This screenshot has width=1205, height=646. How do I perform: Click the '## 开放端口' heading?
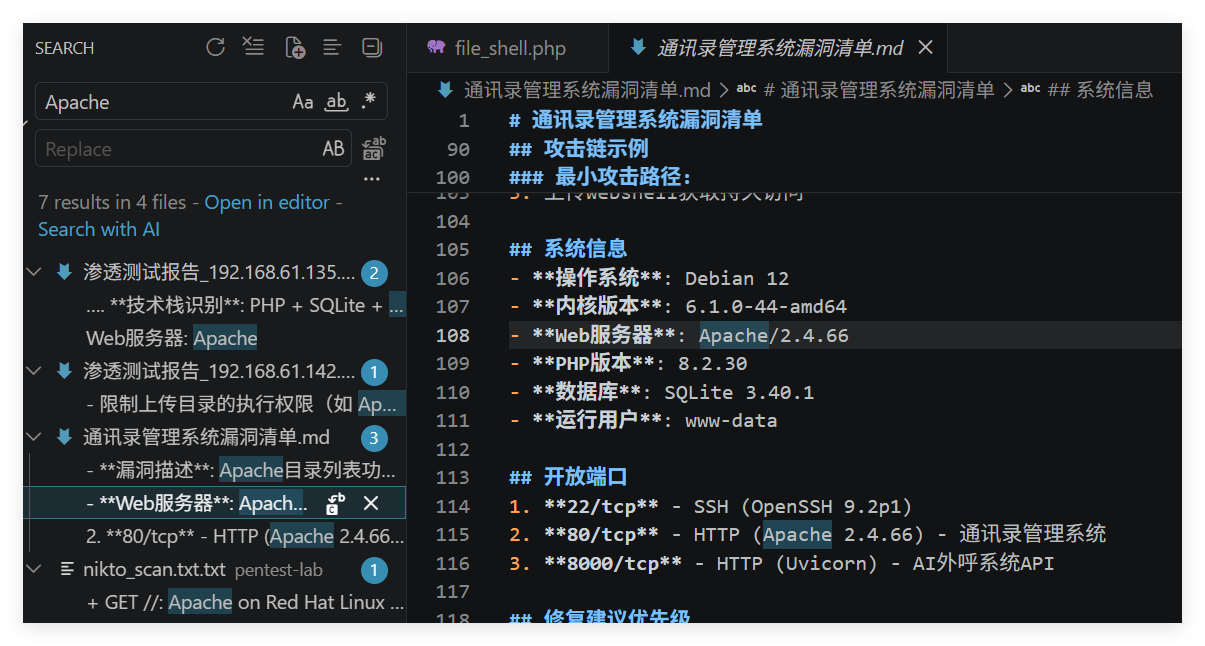[568, 477]
